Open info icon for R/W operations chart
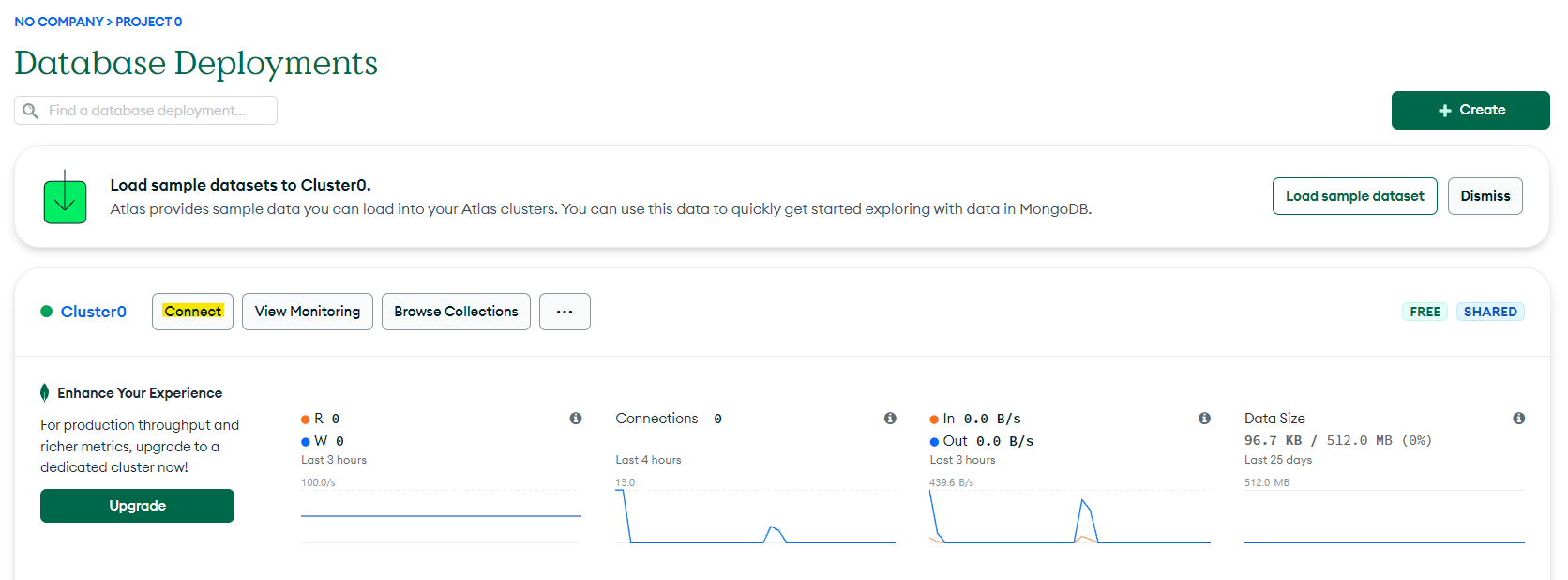Screen dimensions: 1568x580 (576, 419)
